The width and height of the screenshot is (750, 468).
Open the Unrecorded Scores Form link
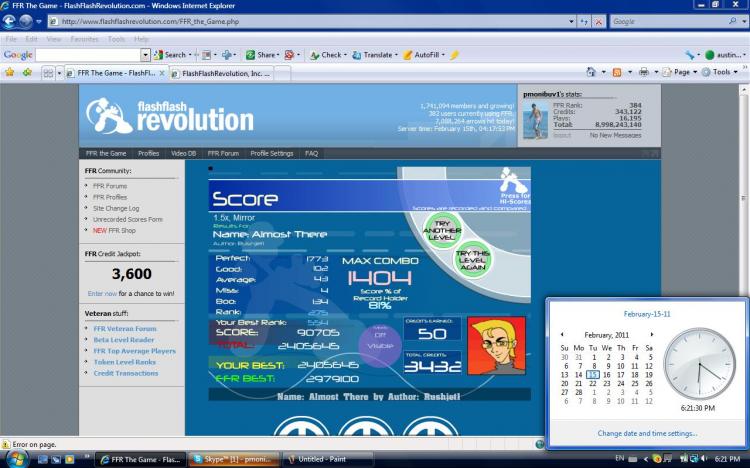pos(128,220)
